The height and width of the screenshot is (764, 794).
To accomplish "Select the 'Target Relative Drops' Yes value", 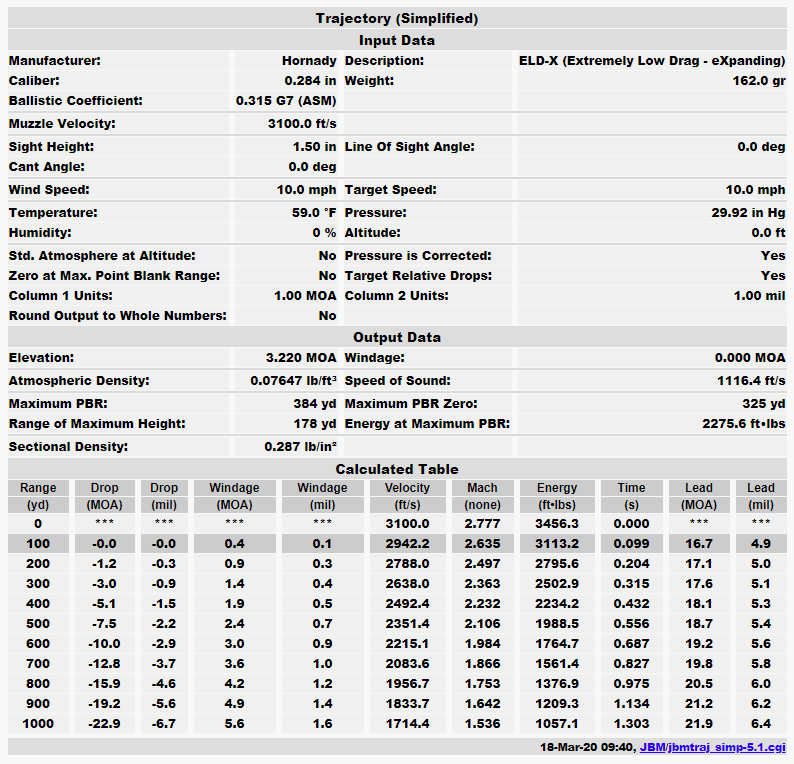I will click(773, 276).
